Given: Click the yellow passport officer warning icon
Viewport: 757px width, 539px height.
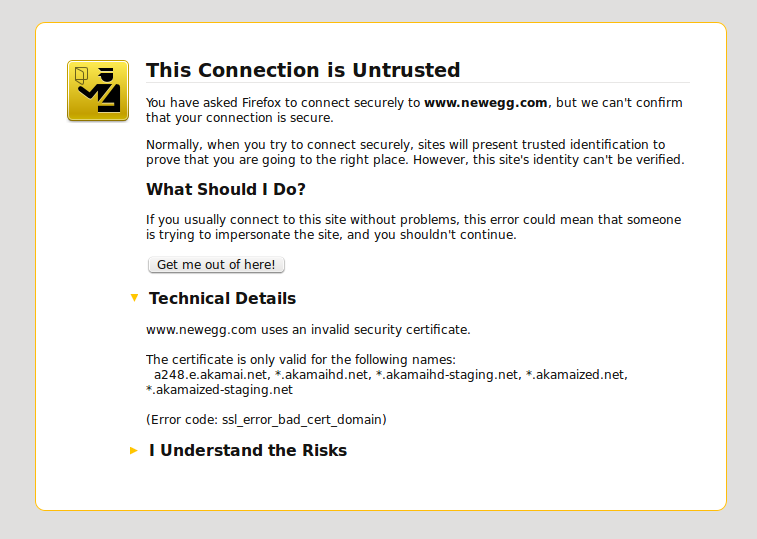Looking at the screenshot, I should point(98,90).
